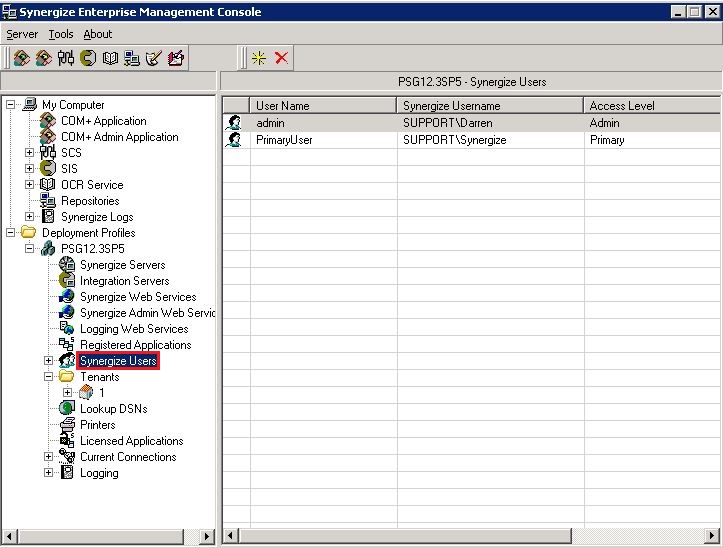Click the checkmark pencil toolbar icon
Screen dimensions: 723x548
coord(154,58)
